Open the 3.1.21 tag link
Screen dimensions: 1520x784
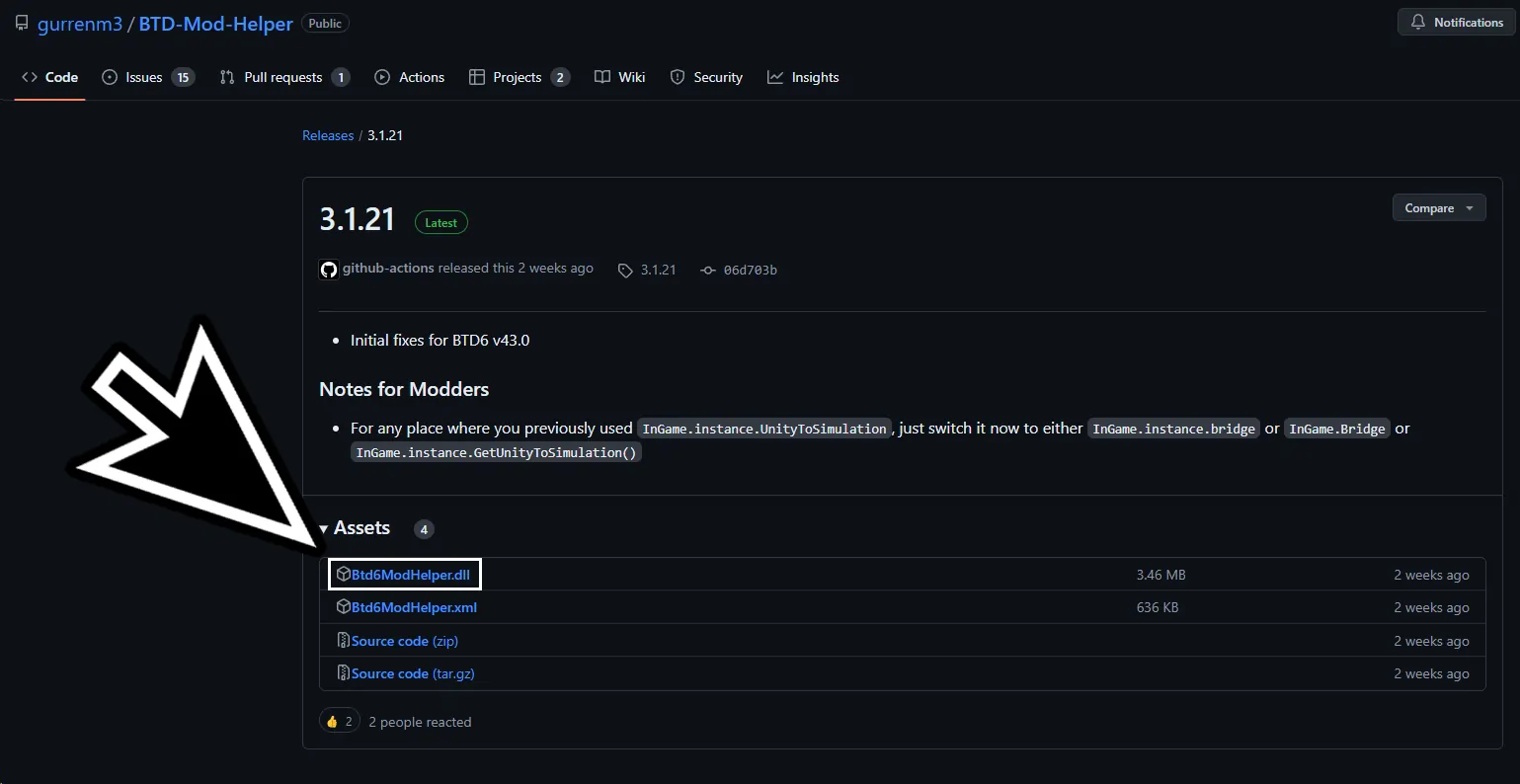coord(659,269)
